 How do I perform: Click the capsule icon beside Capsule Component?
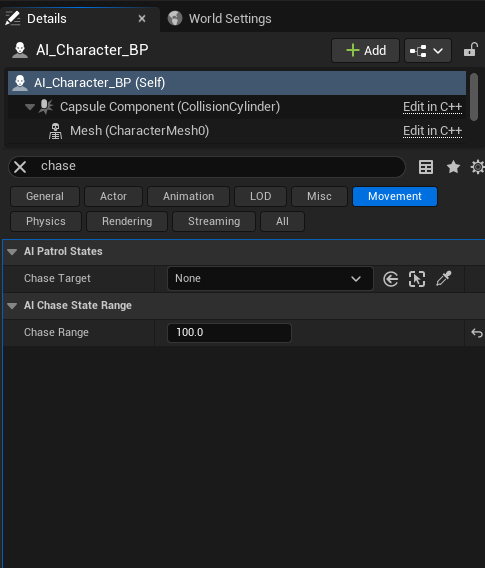click(x=46, y=107)
